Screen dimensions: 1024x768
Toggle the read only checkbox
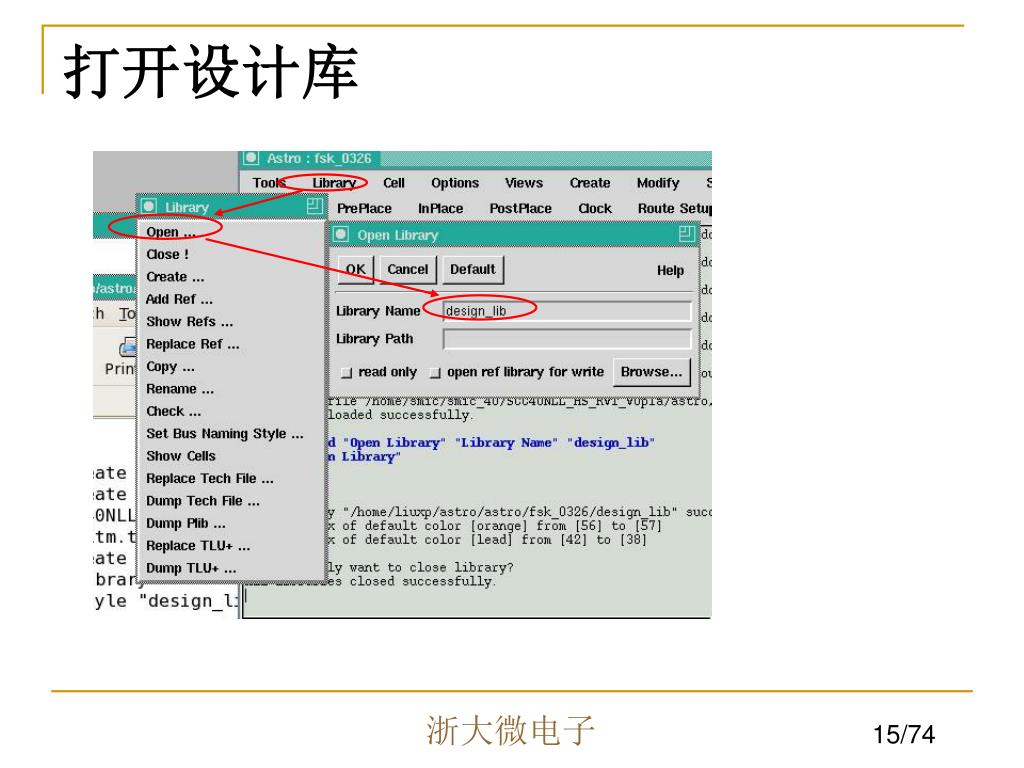pyautogui.click(x=347, y=373)
